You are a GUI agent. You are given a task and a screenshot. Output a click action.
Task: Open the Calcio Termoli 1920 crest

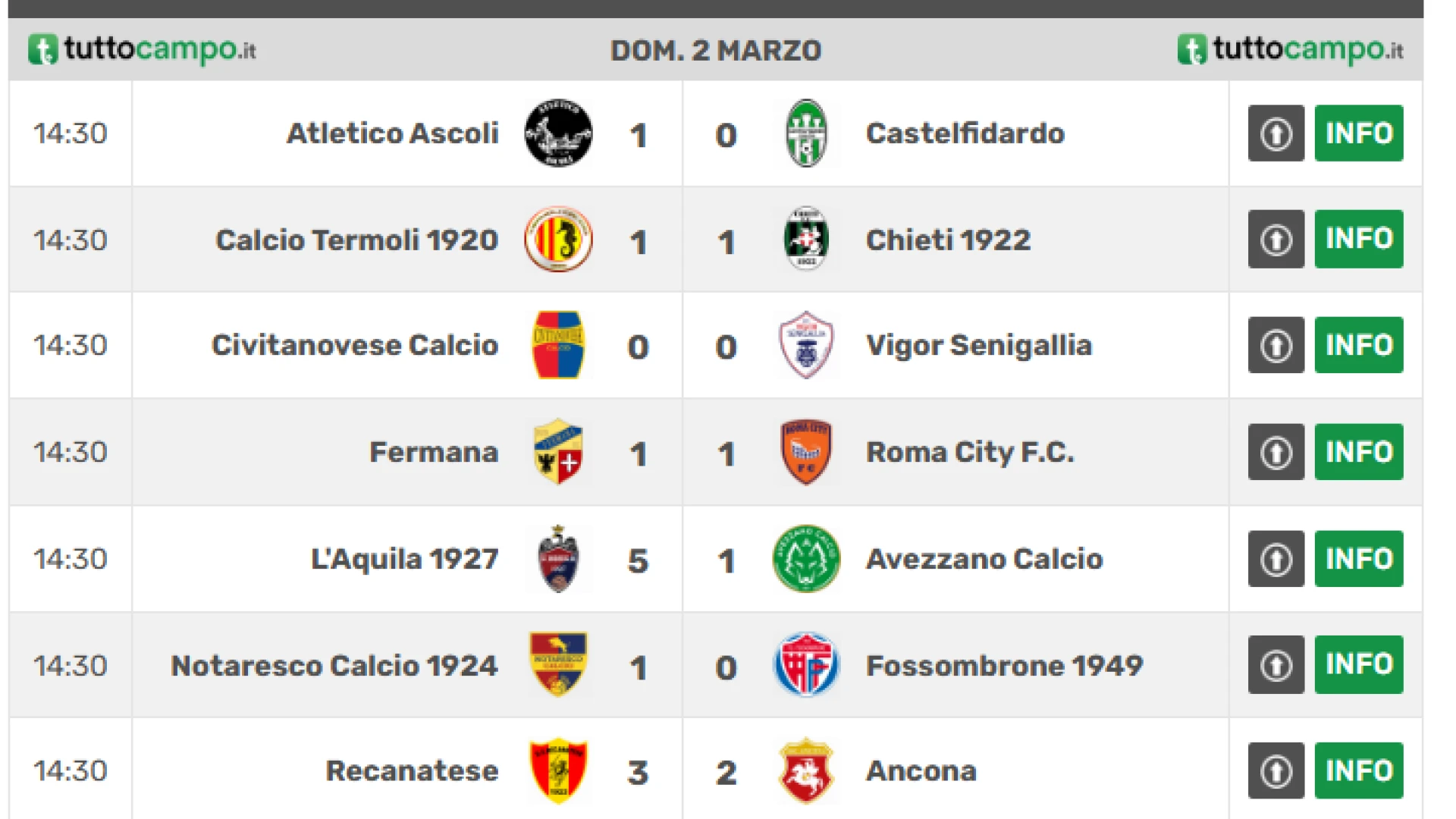[558, 240]
